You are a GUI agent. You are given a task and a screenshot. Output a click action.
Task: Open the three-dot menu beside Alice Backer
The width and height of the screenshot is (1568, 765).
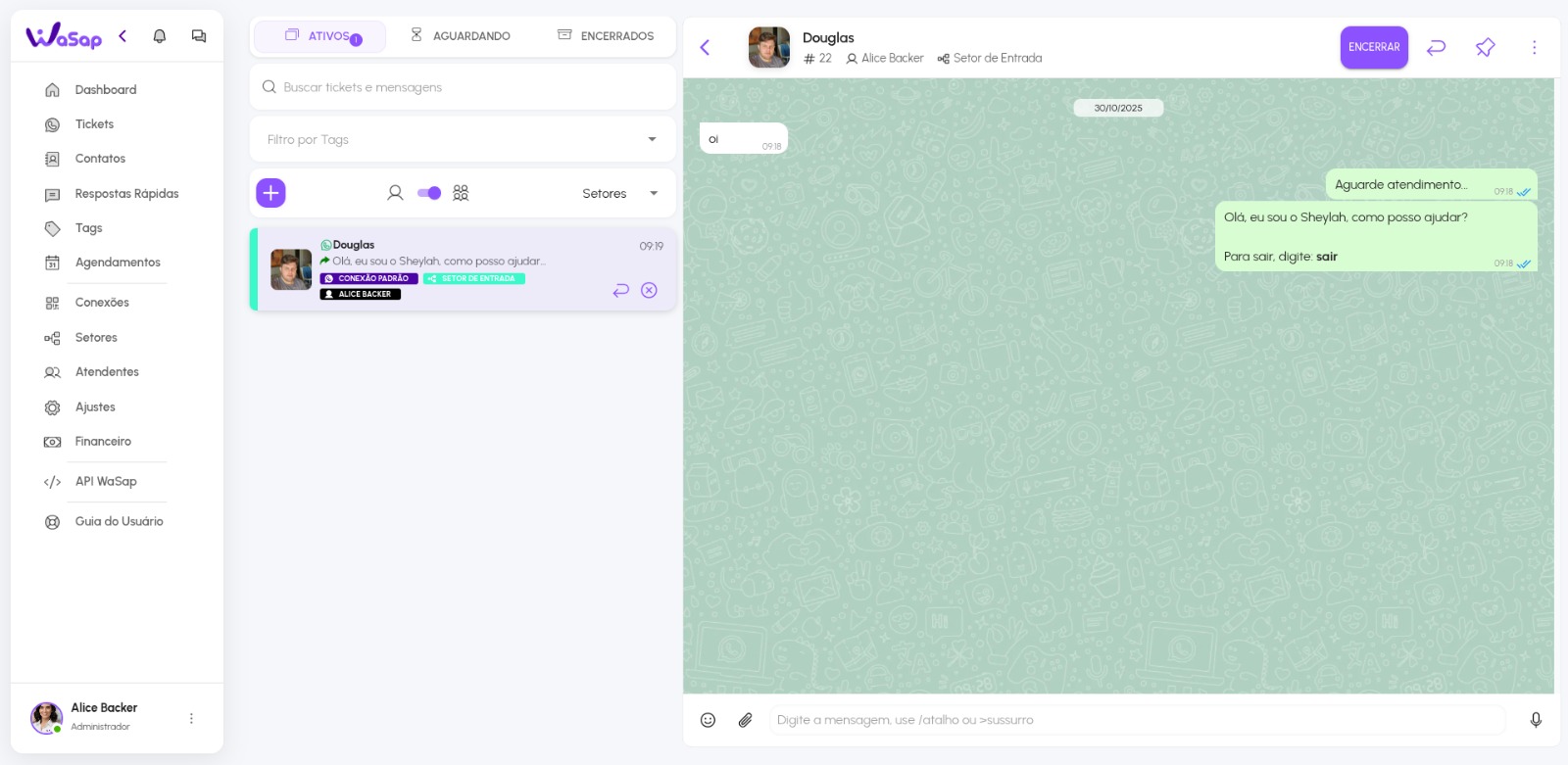pos(191,718)
